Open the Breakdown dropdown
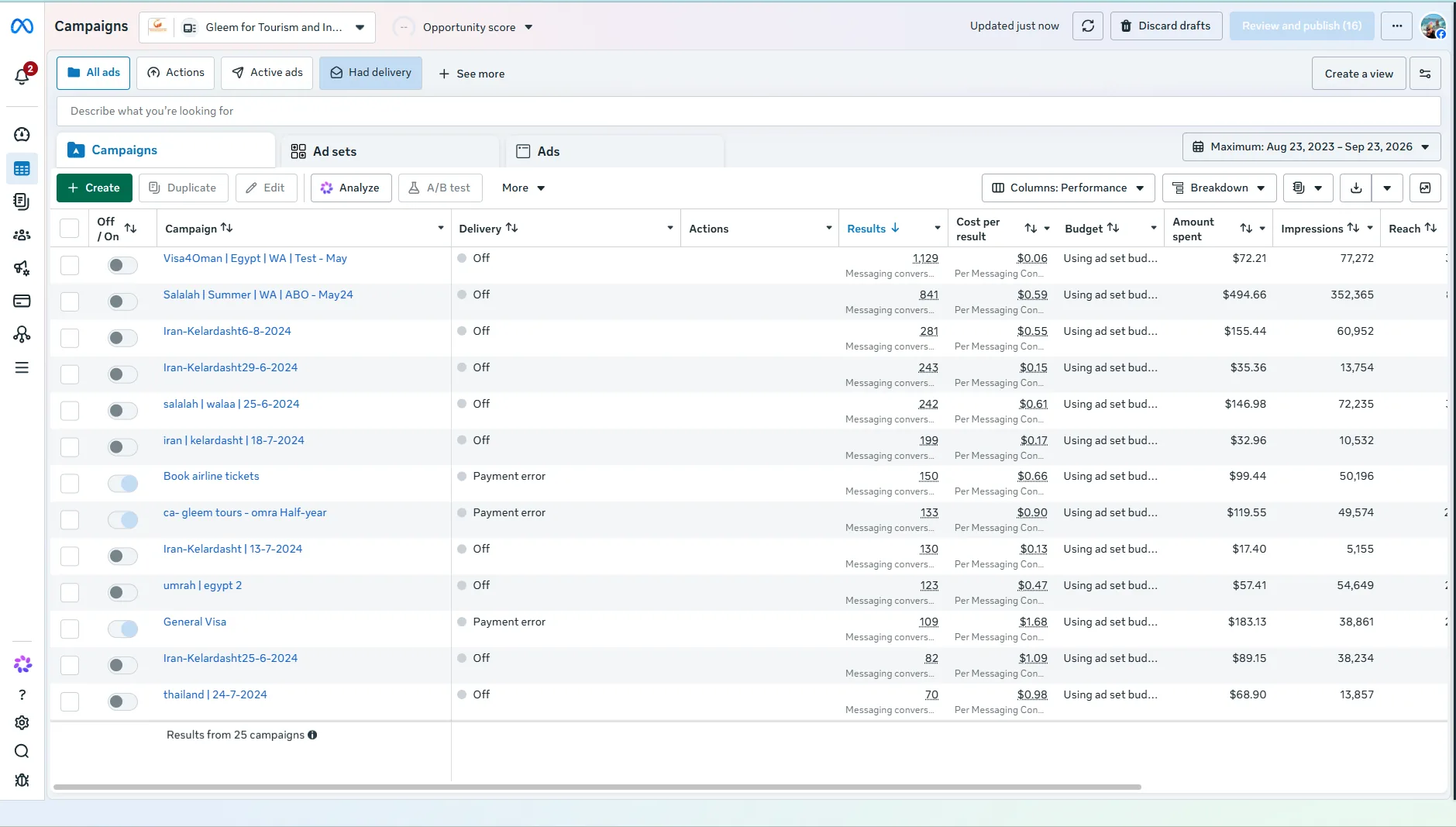Viewport: 1456px width, 827px height. [1219, 188]
